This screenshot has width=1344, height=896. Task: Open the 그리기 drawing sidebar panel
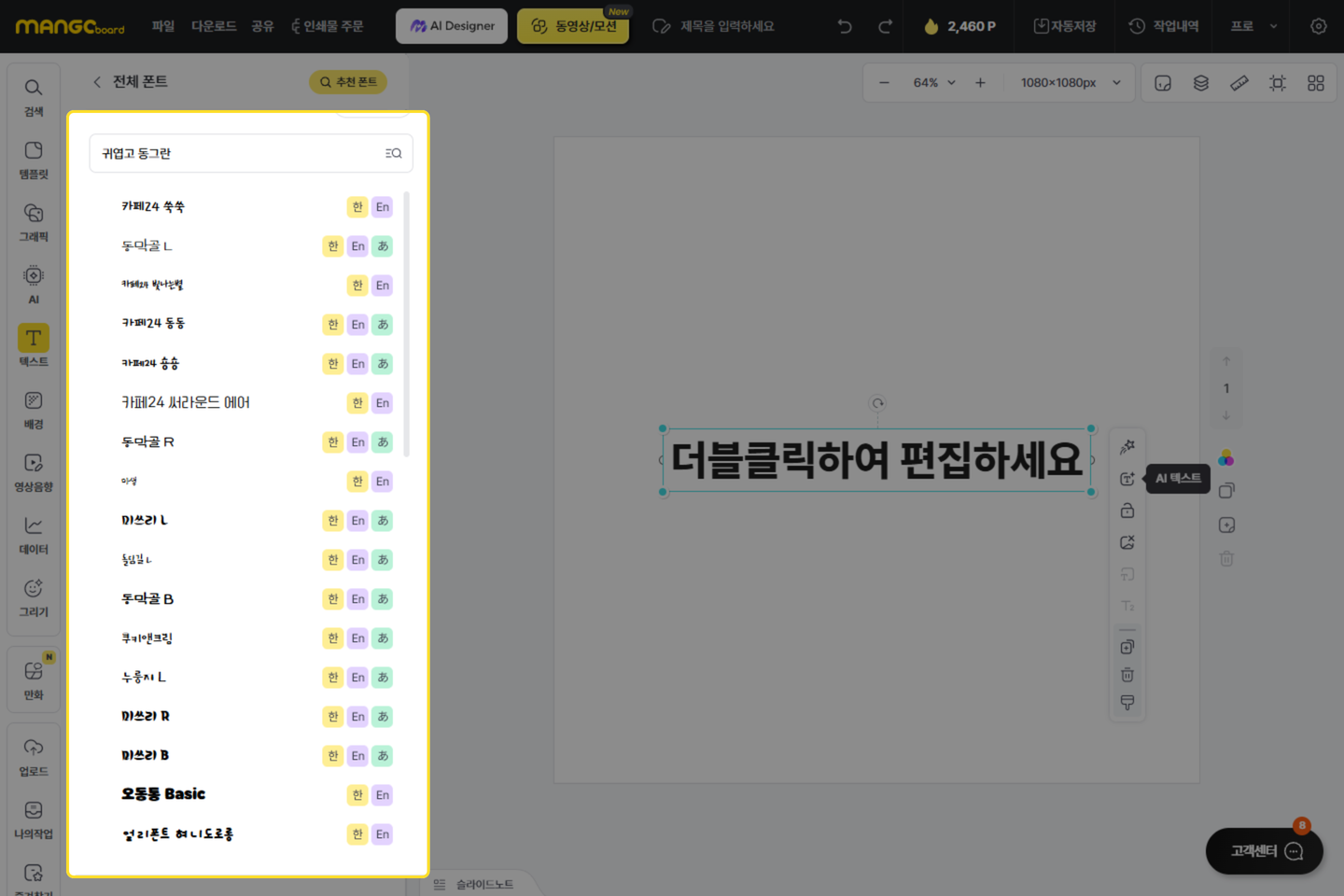[x=34, y=597]
